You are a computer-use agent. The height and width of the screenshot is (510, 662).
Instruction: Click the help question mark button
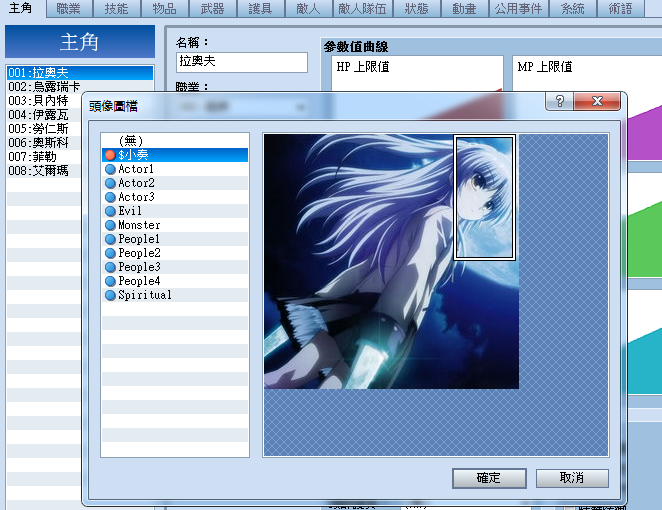559,101
